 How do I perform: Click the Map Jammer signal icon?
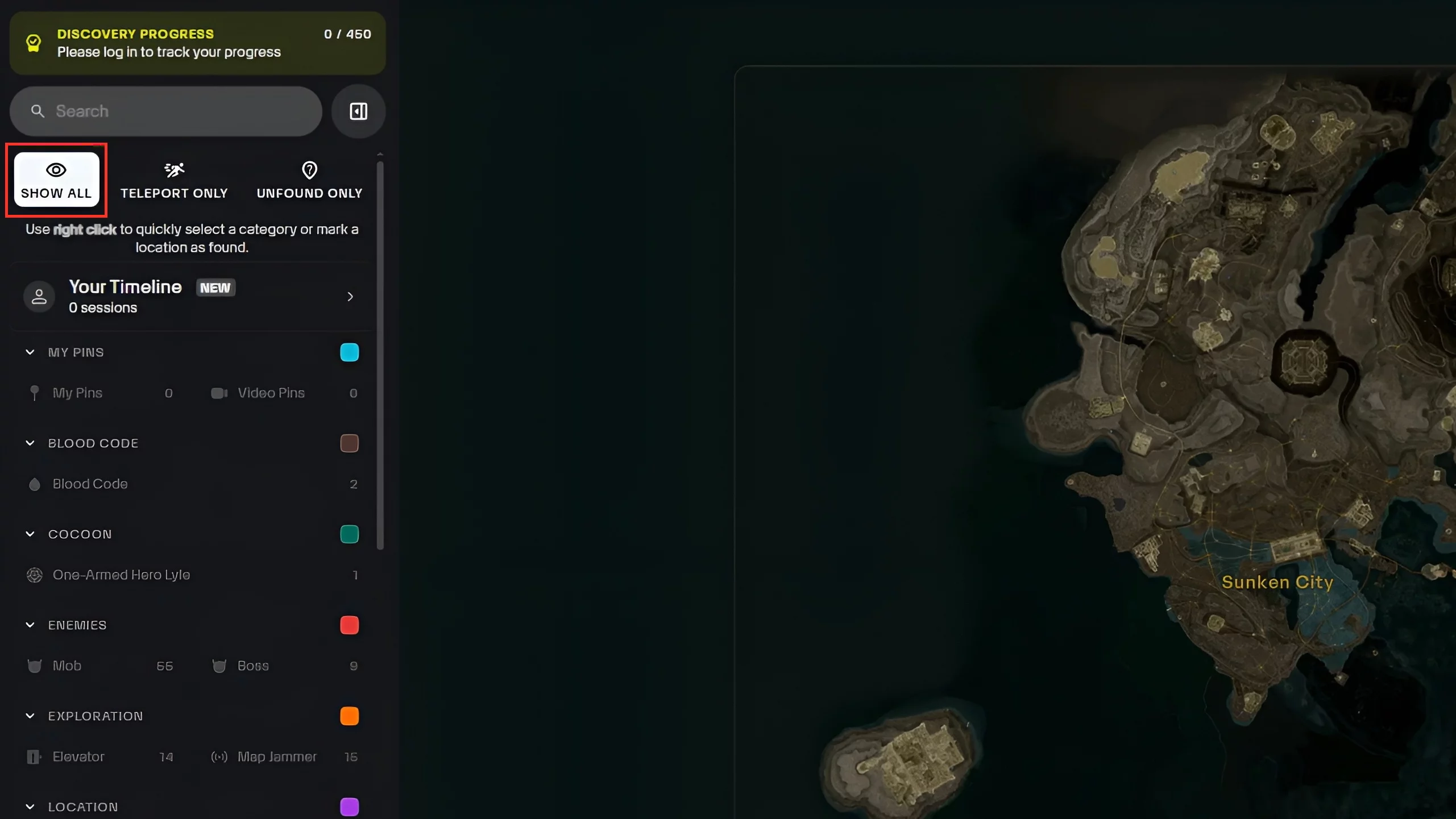219,757
